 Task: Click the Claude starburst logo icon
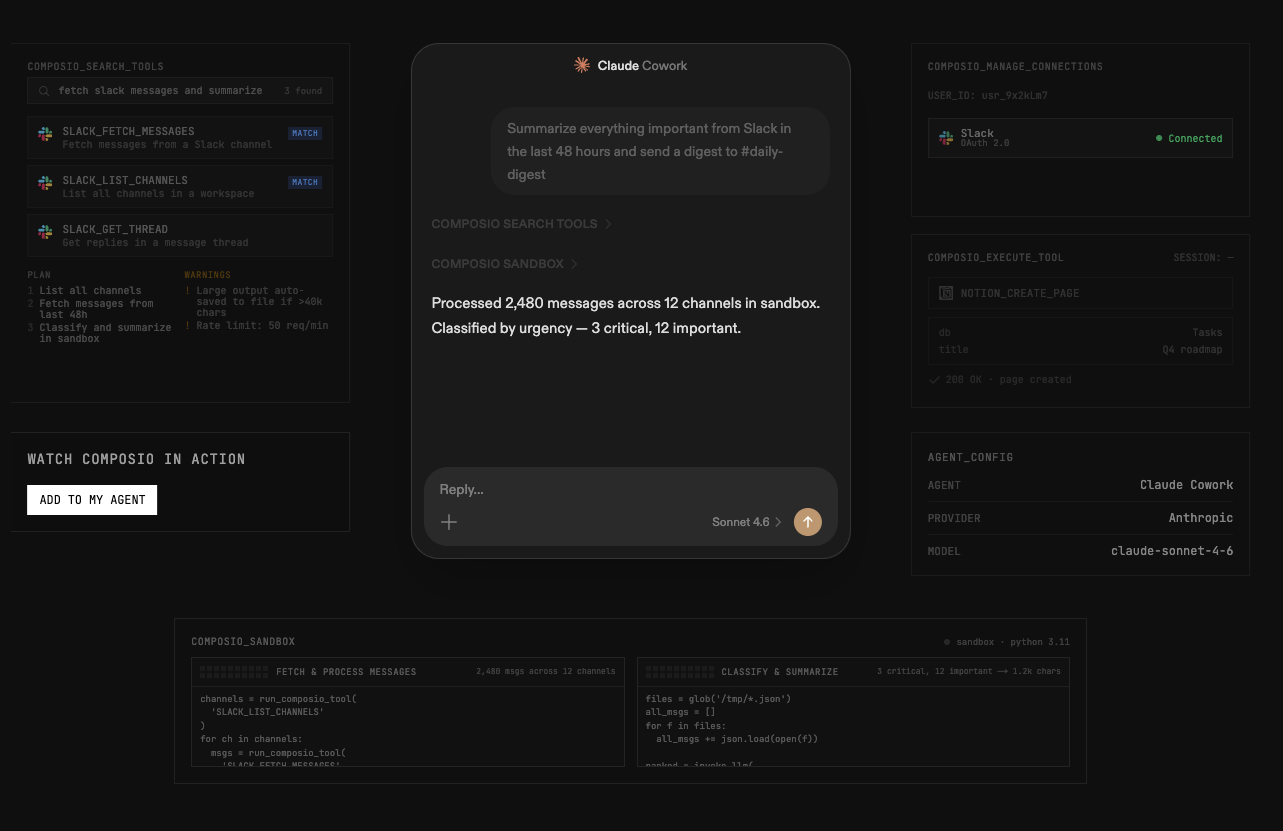click(582, 65)
